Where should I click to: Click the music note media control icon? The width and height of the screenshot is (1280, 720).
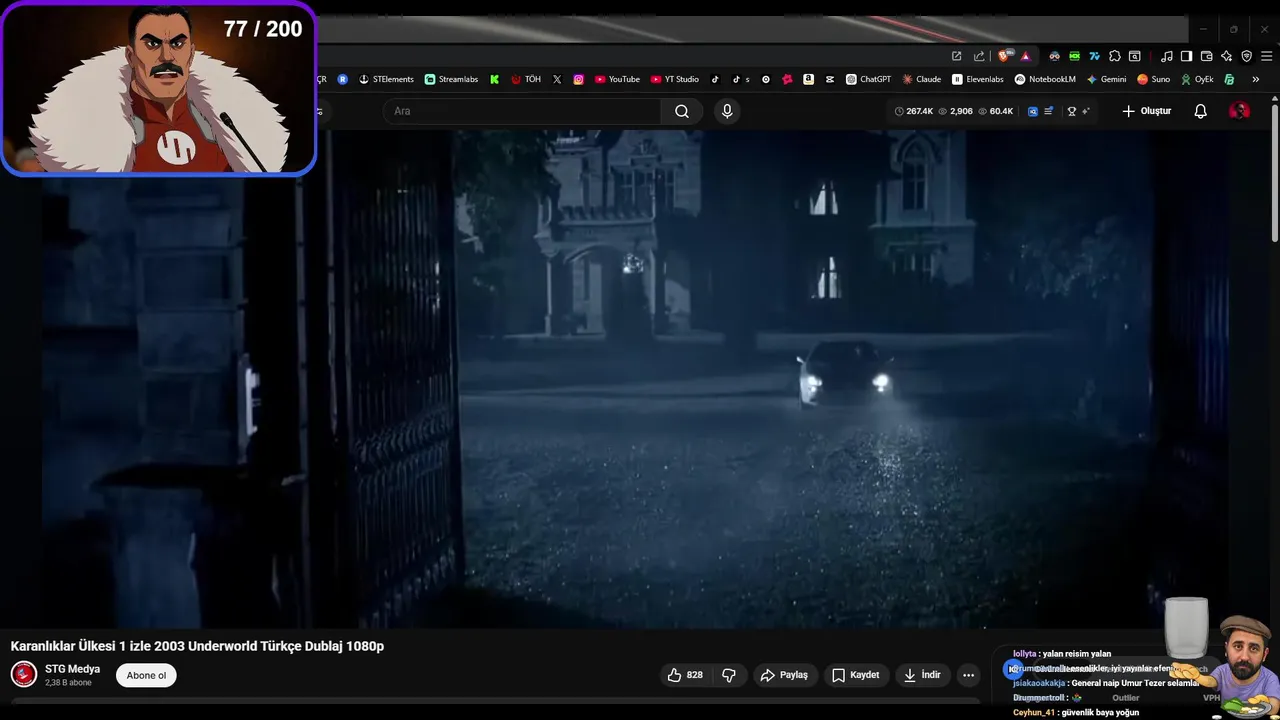pos(1166,56)
